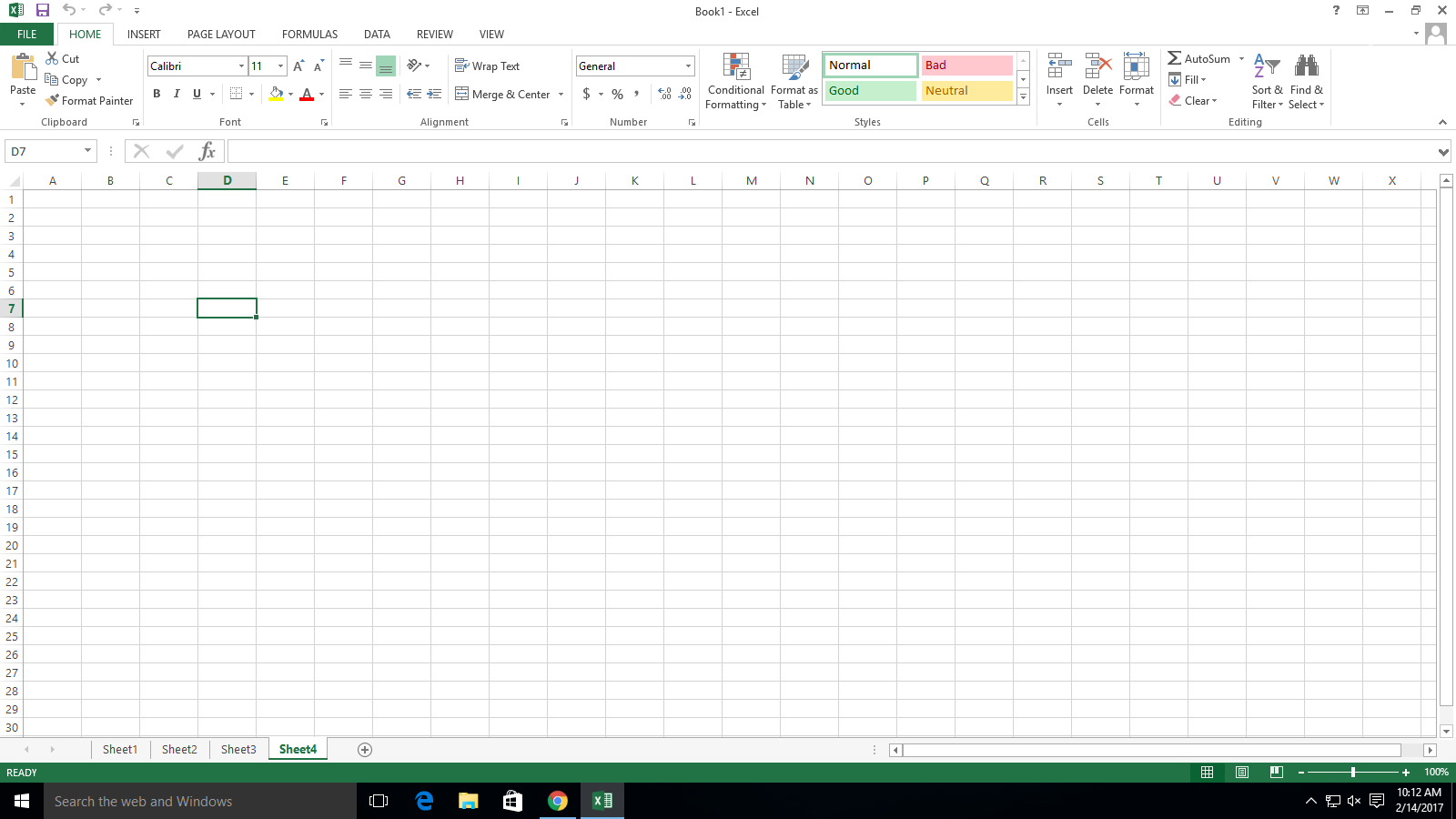Apply Percent Style format

coord(618,94)
